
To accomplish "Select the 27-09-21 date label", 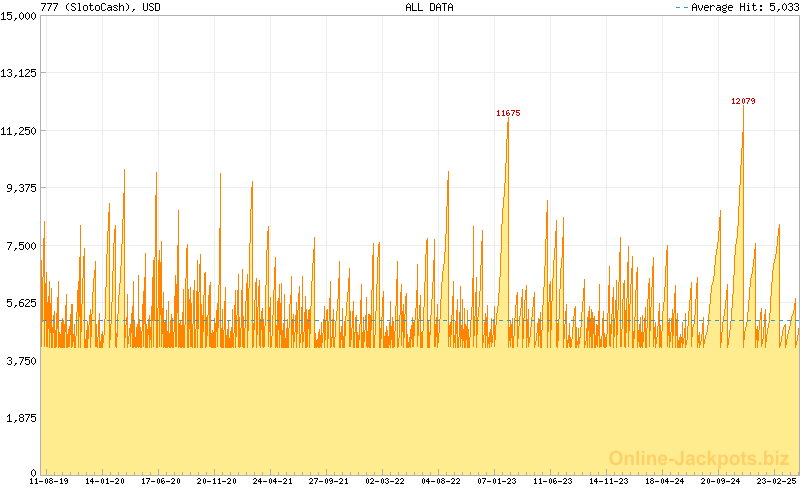I will tap(328, 481).
